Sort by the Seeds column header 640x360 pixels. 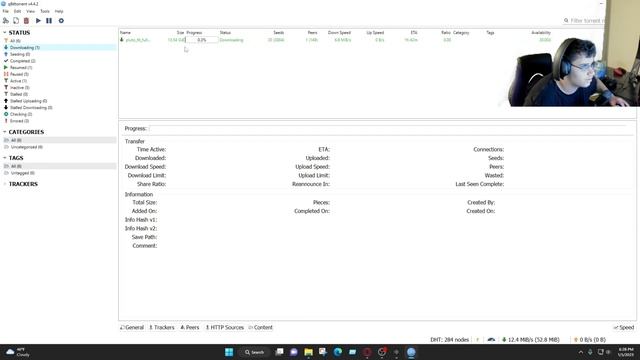(279, 32)
